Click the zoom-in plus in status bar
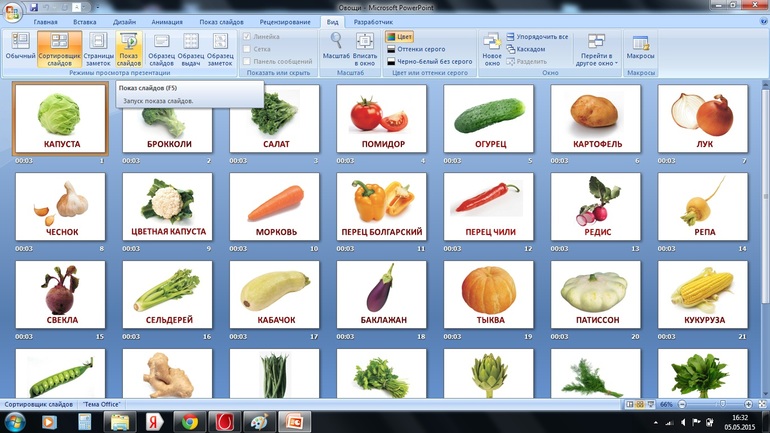The height and width of the screenshot is (433, 770). [x=748, y=404]
